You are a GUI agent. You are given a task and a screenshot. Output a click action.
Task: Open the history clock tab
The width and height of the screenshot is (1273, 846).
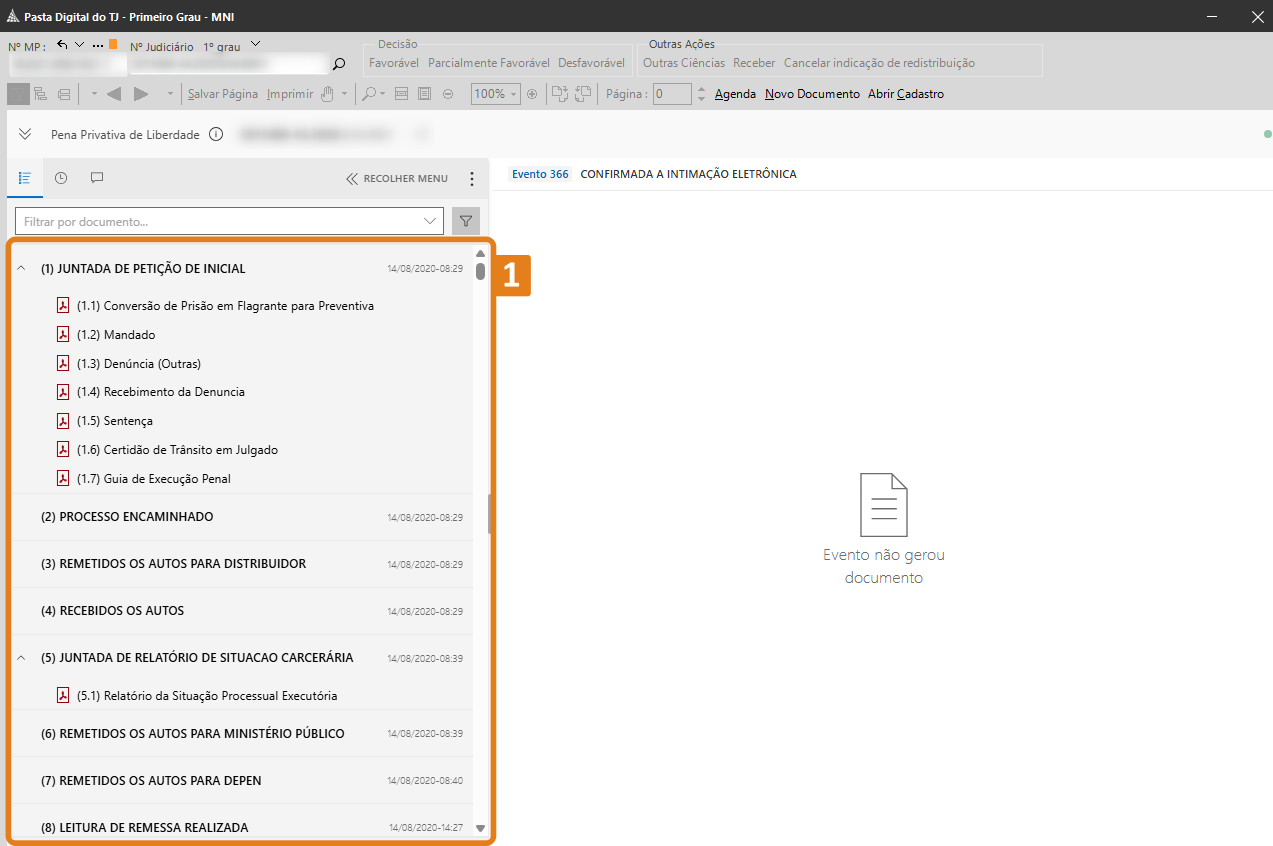click(x=61, y=178)
